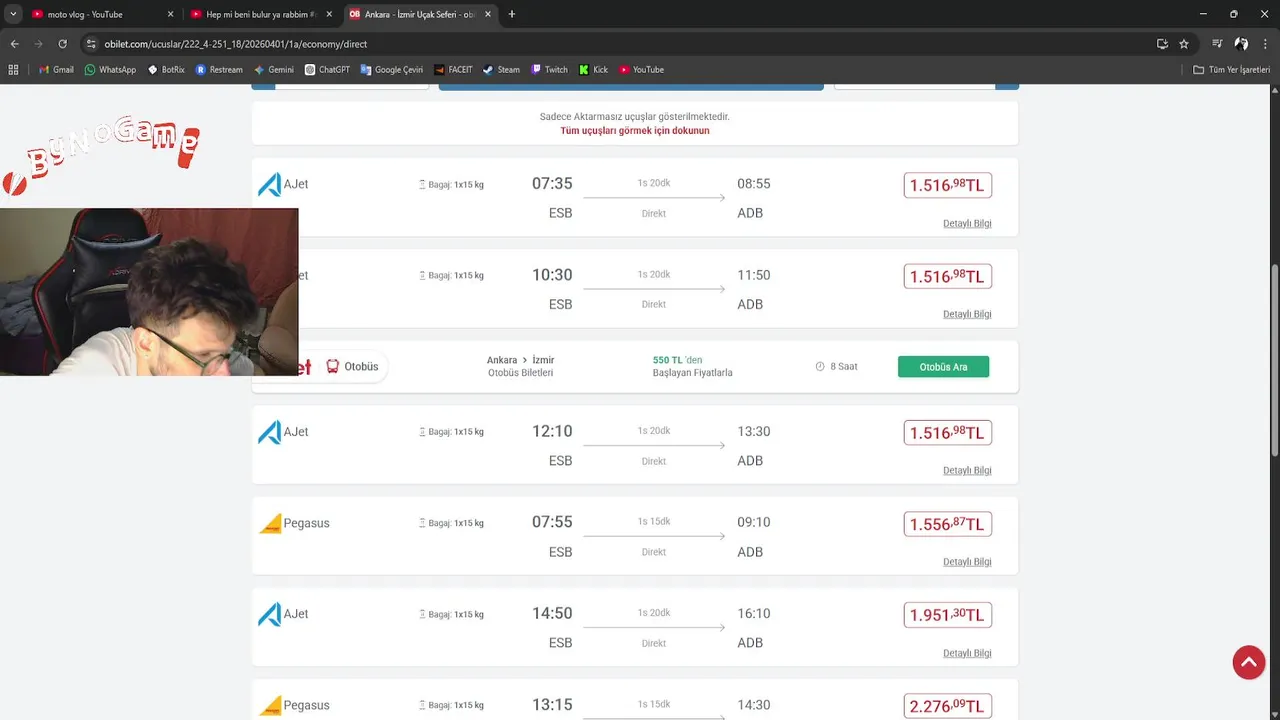Open the Steam bookmark
The image size is (1280, 720).
click(501, 70)
